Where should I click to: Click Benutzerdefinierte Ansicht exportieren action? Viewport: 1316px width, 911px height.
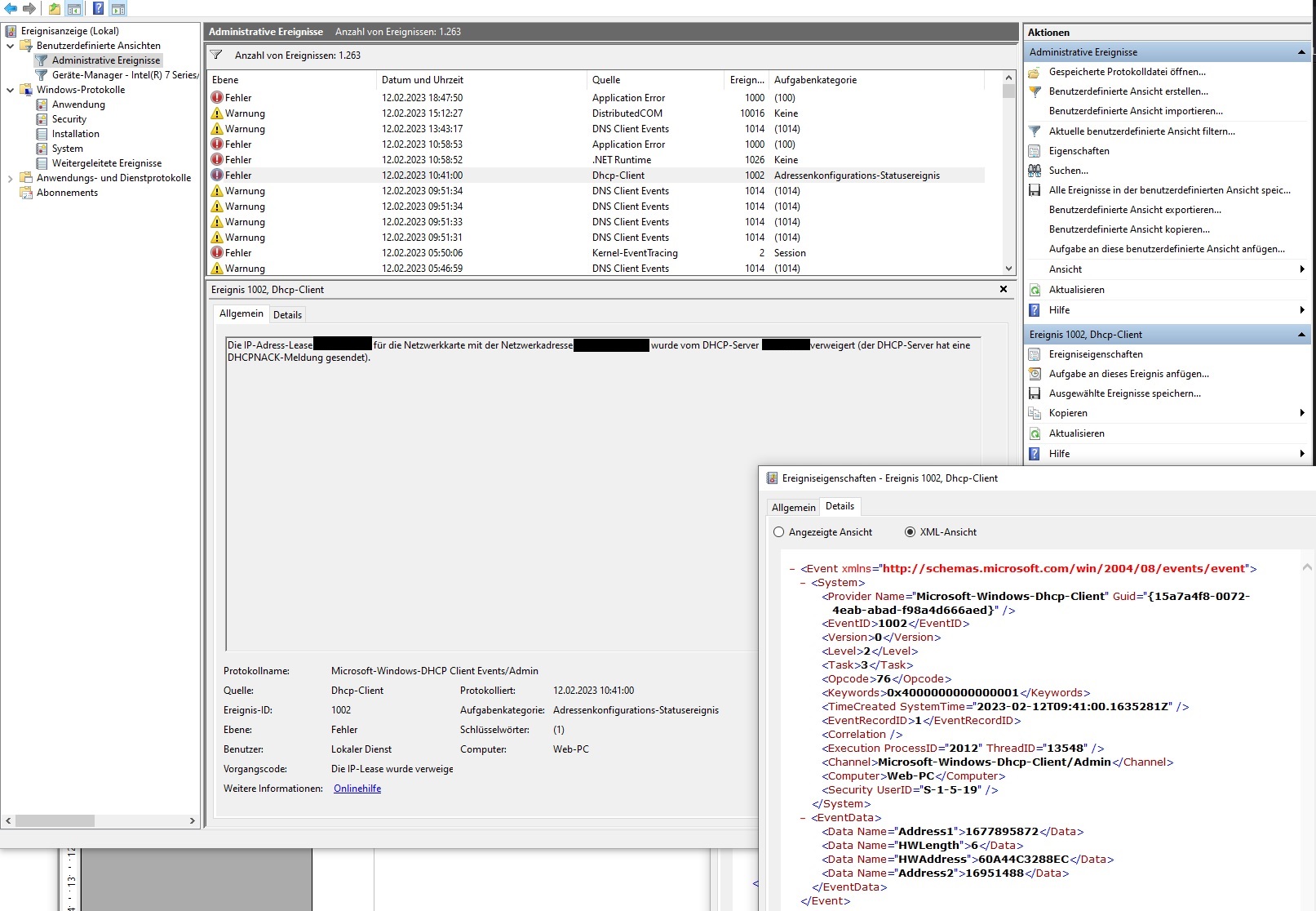click(x=1134, y=210)
